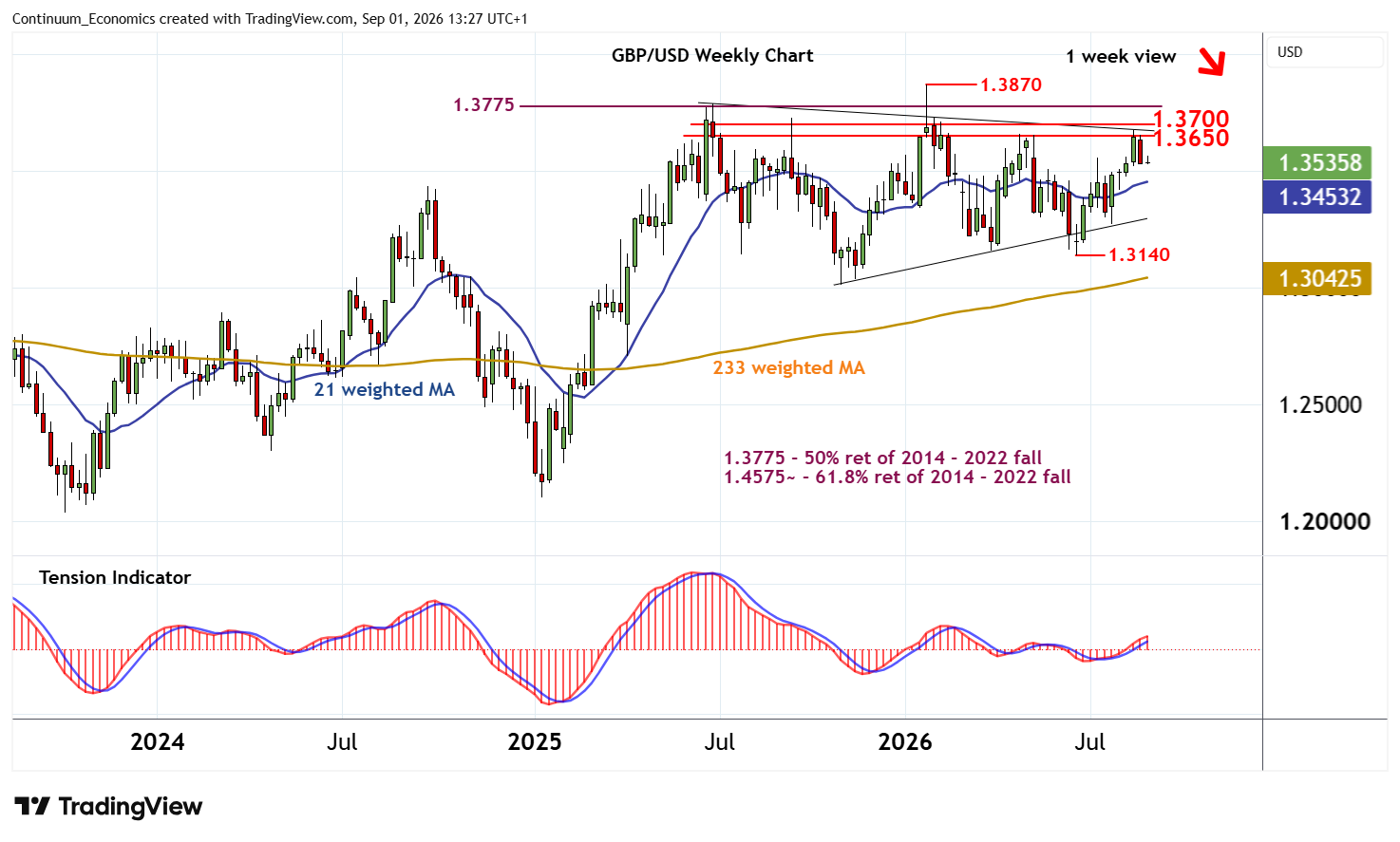Click the 2025 time axis label
This screenshot has width=1400, height=842.
(x=535, y=741)
